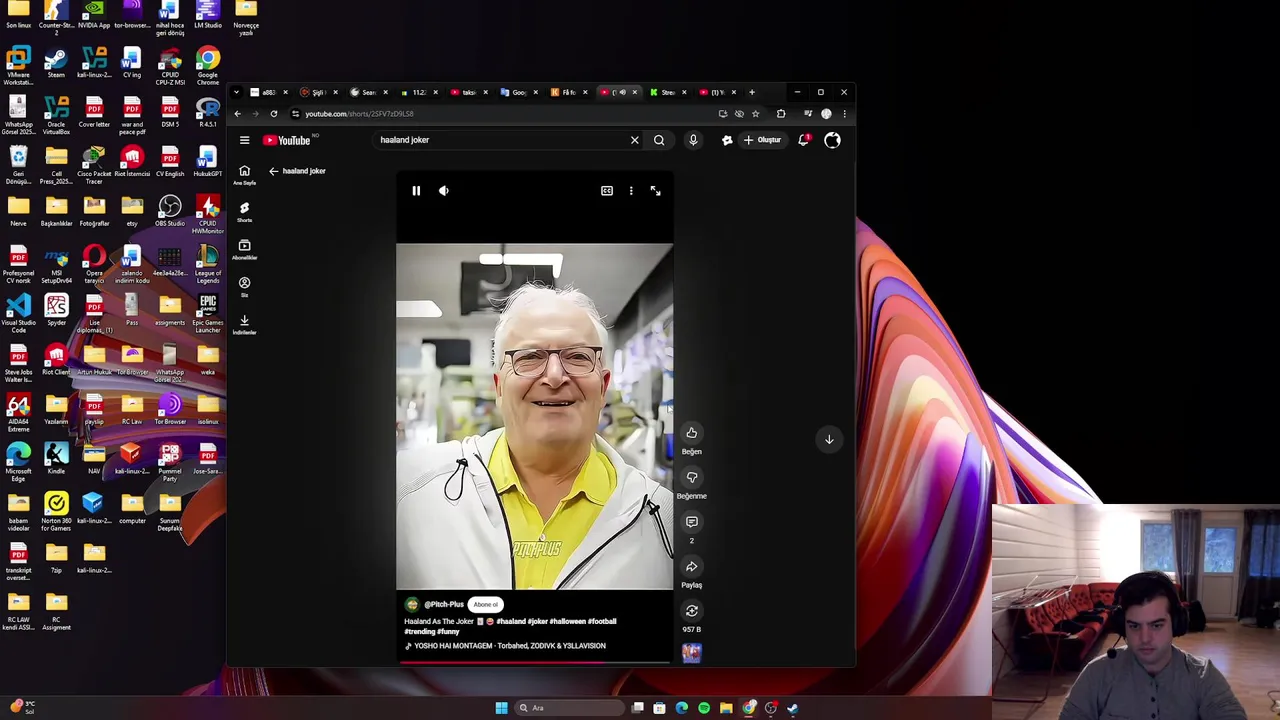
Task: Reload the page in Chrome
Action: coord(274,114)
